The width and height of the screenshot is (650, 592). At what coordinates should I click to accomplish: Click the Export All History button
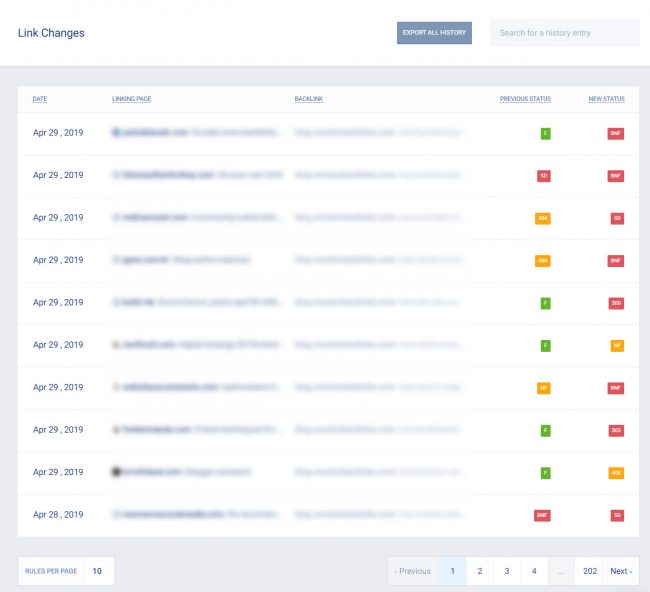[x=434, y=33]
